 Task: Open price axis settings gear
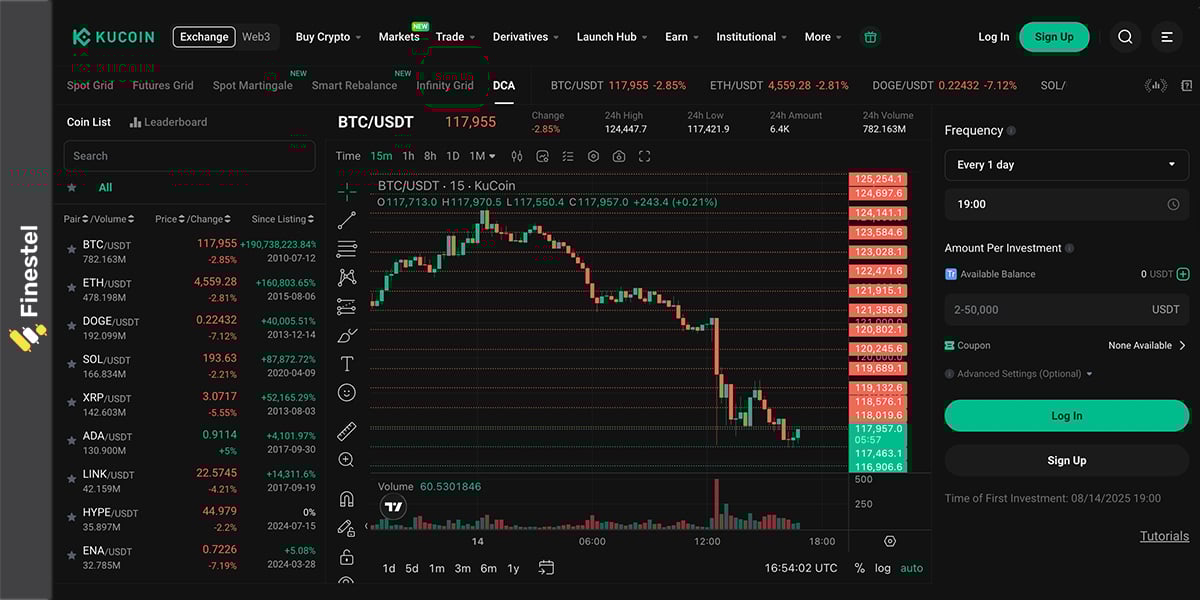point(890,541)
